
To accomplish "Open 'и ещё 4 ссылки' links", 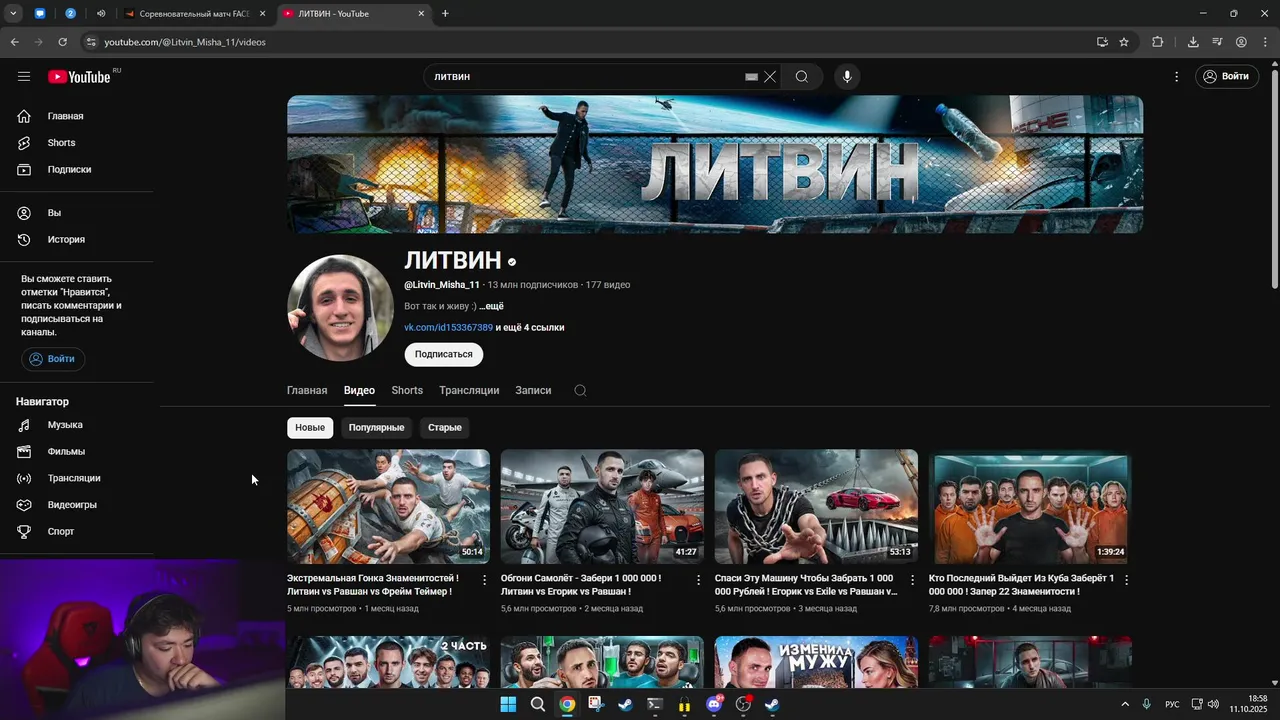I will click(530, 328).
